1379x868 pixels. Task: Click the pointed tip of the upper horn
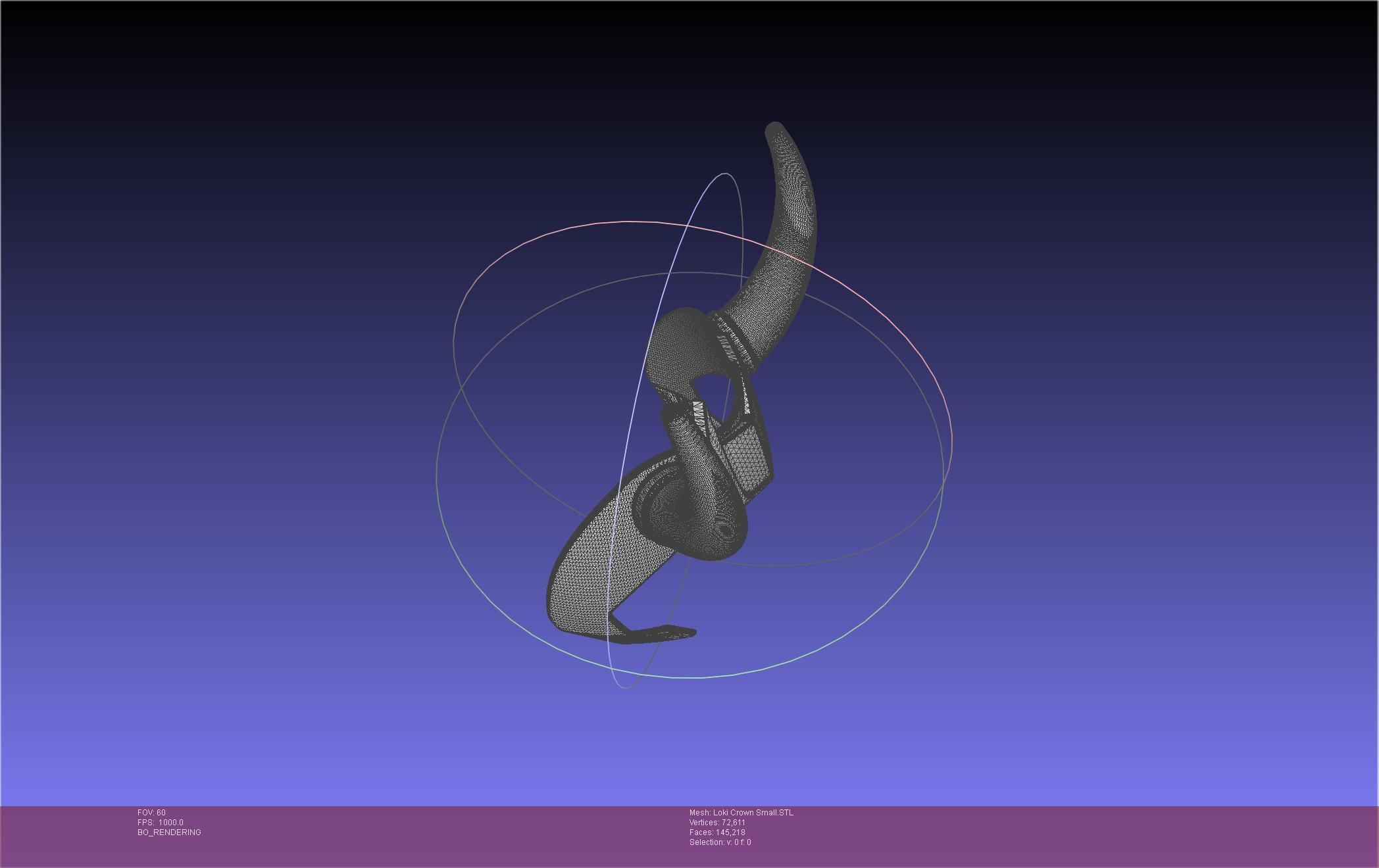(774, 128)
